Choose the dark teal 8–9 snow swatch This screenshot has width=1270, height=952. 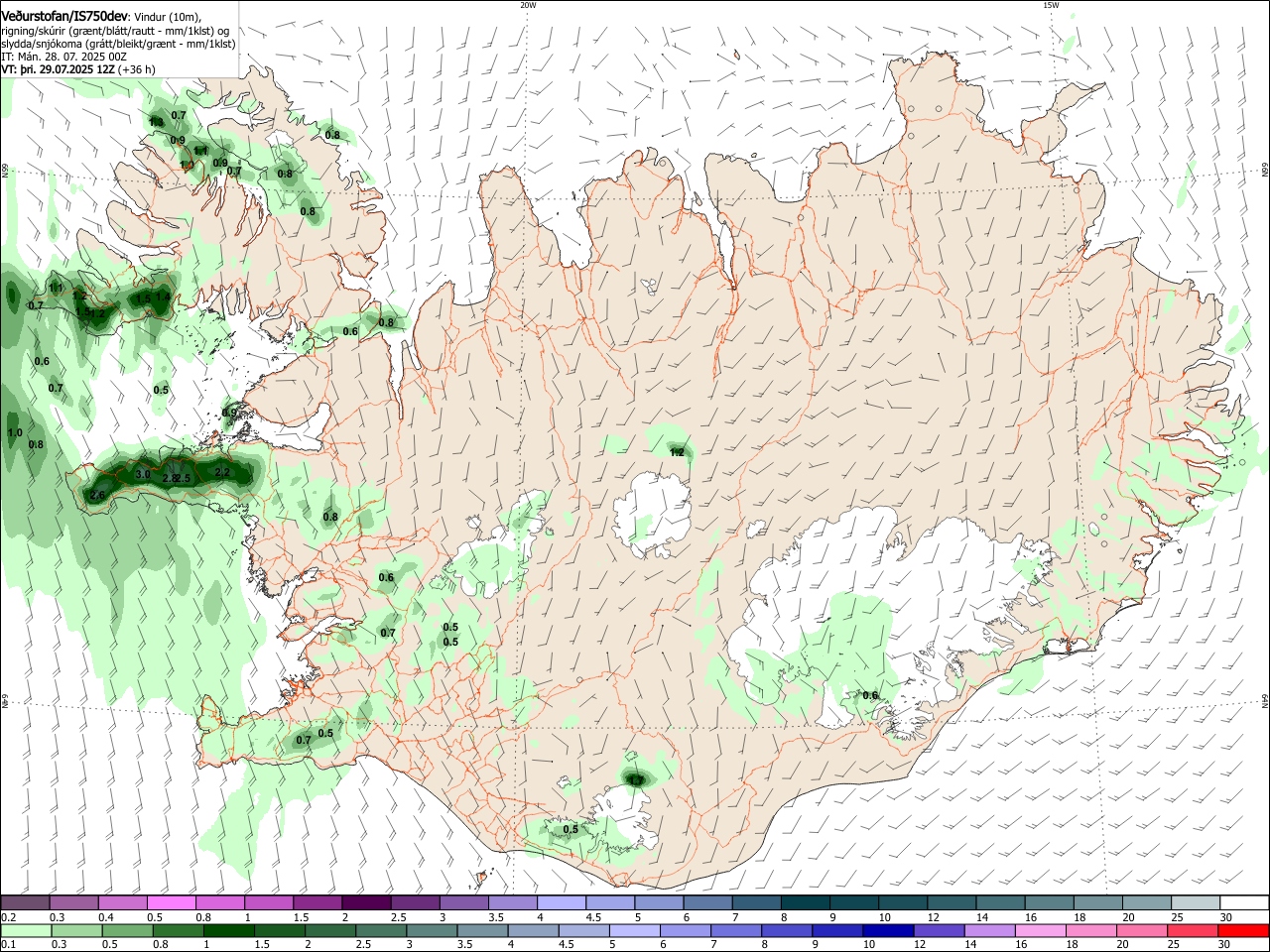tap(806, 903)
